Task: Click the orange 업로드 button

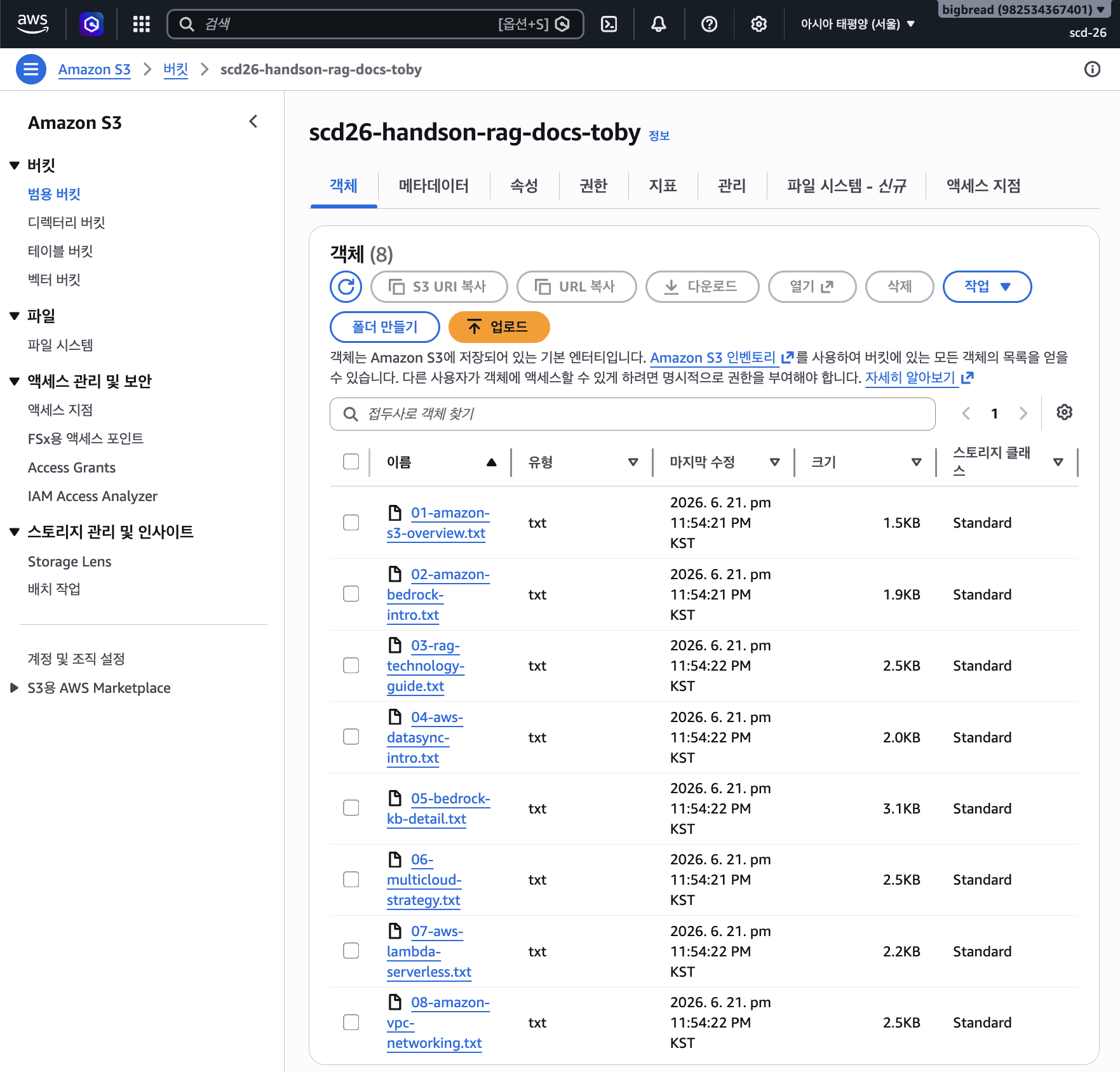Action: click(x=499, y=327)
